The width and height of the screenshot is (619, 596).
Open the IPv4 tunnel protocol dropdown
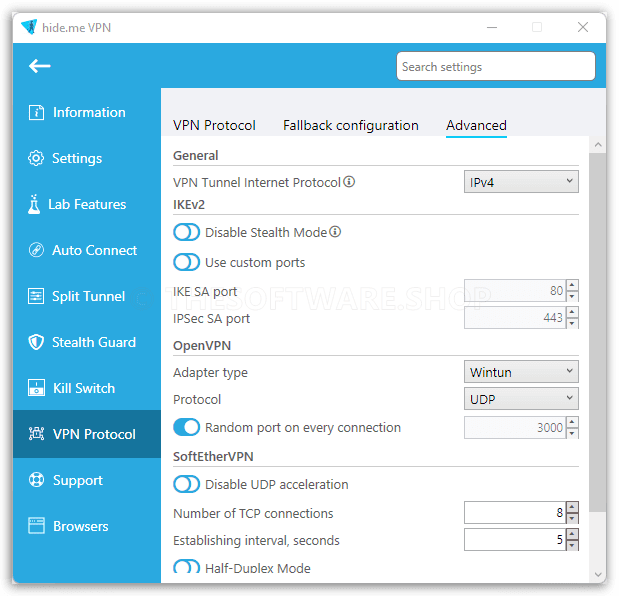point(522,182)
